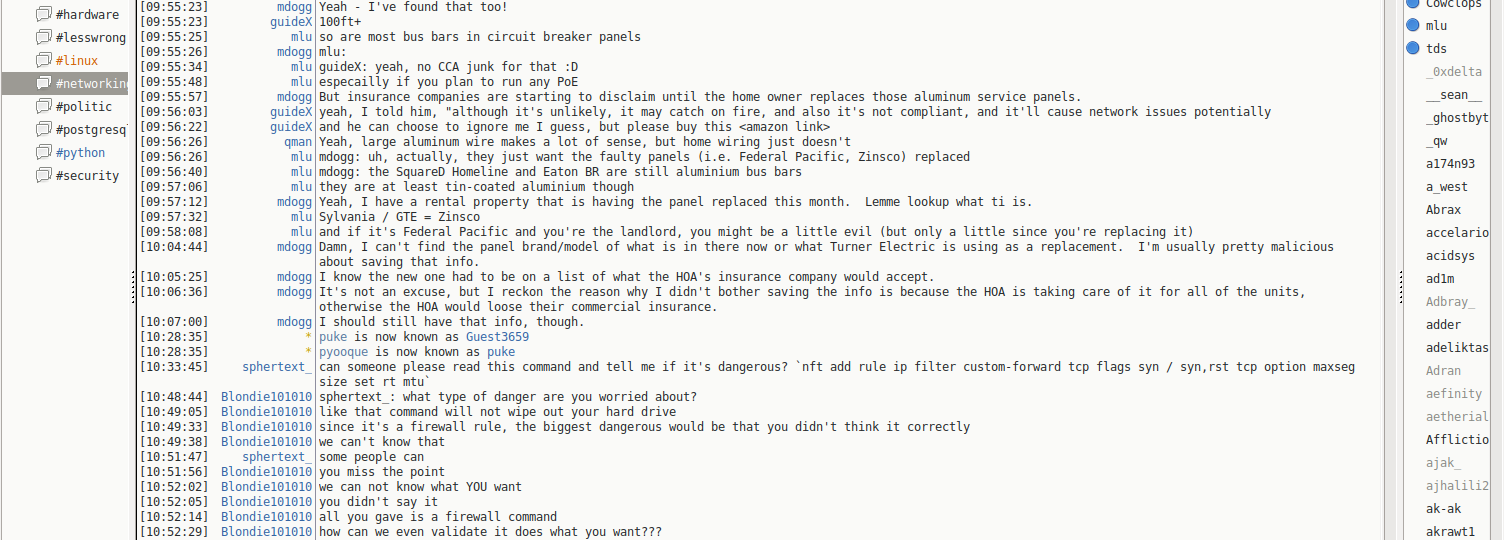Screen dimensions: 1504x540
Task: Select adder in the user list
Action: pos(1443,325)
